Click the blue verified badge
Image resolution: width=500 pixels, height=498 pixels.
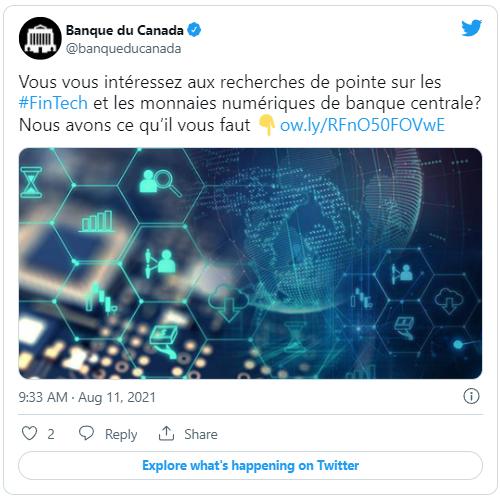[194, 30]
